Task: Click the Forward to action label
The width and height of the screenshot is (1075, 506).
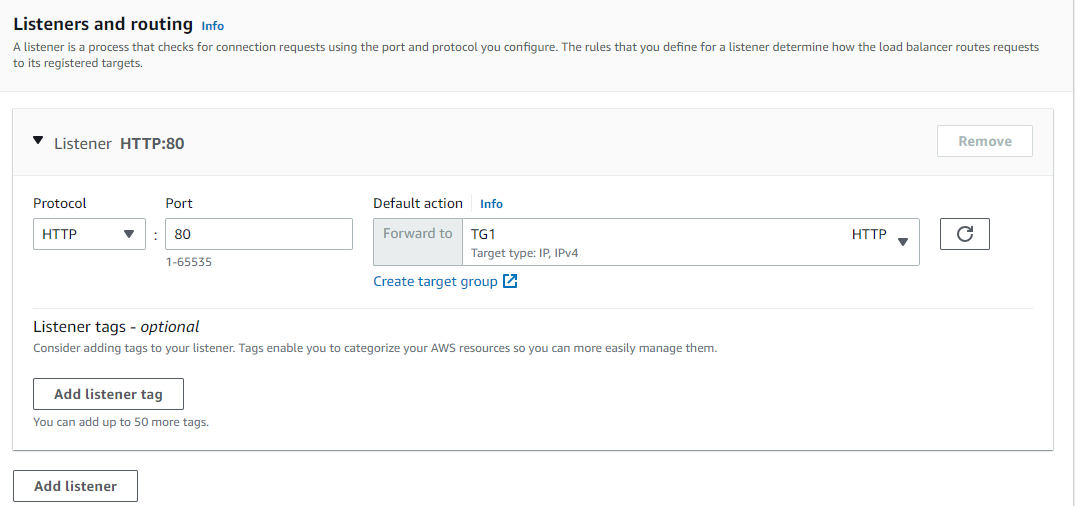Action: 418,233
